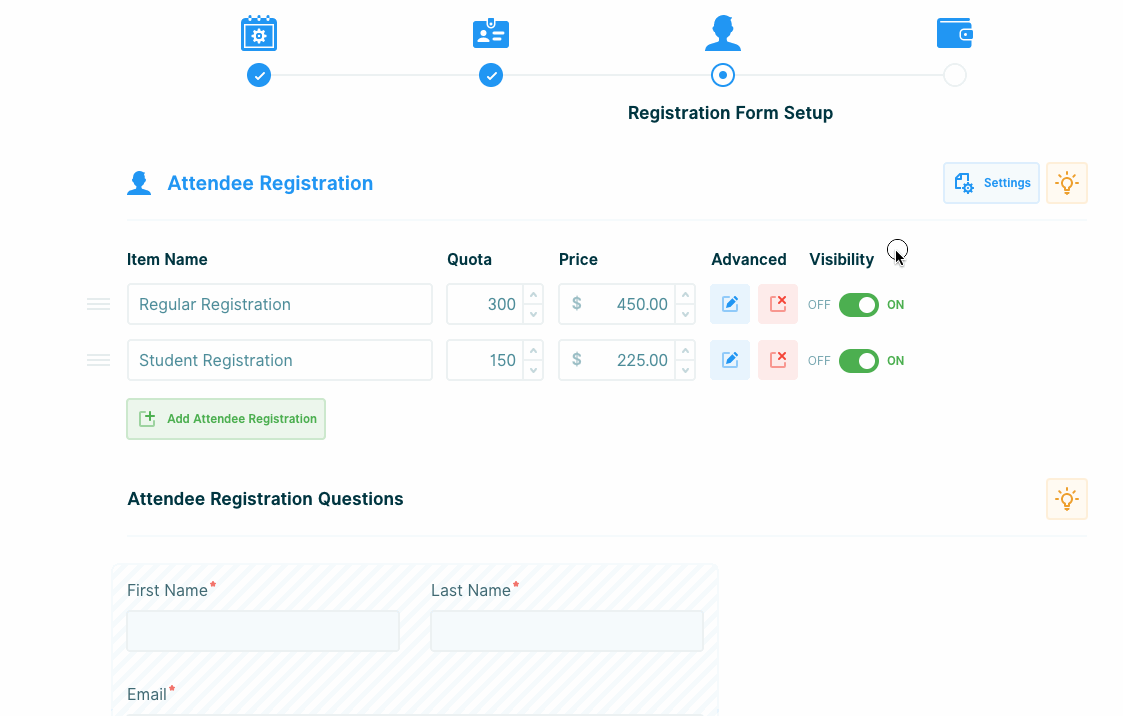Image resolution: width=1123 pixels, height=716 pixels.
Task: Click the First Name input field
Action: tap(263, 631)
